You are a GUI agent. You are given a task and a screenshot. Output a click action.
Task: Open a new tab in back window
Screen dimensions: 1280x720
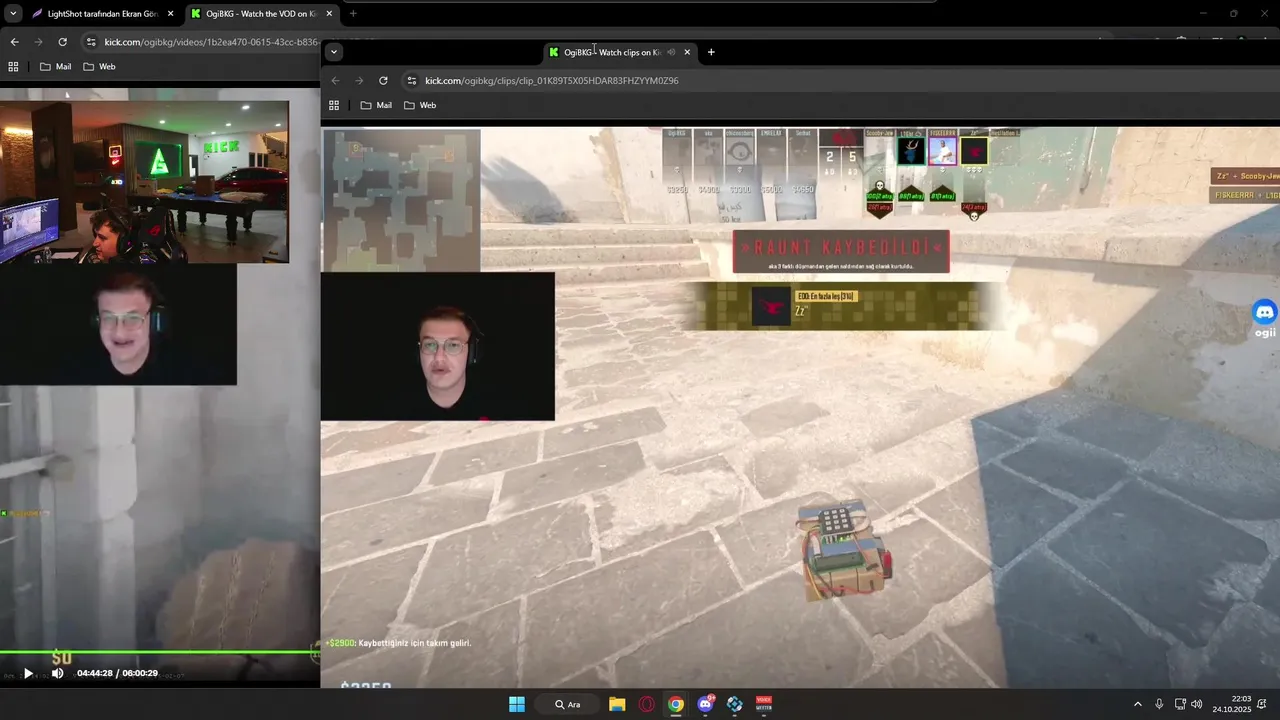[353, 14]
